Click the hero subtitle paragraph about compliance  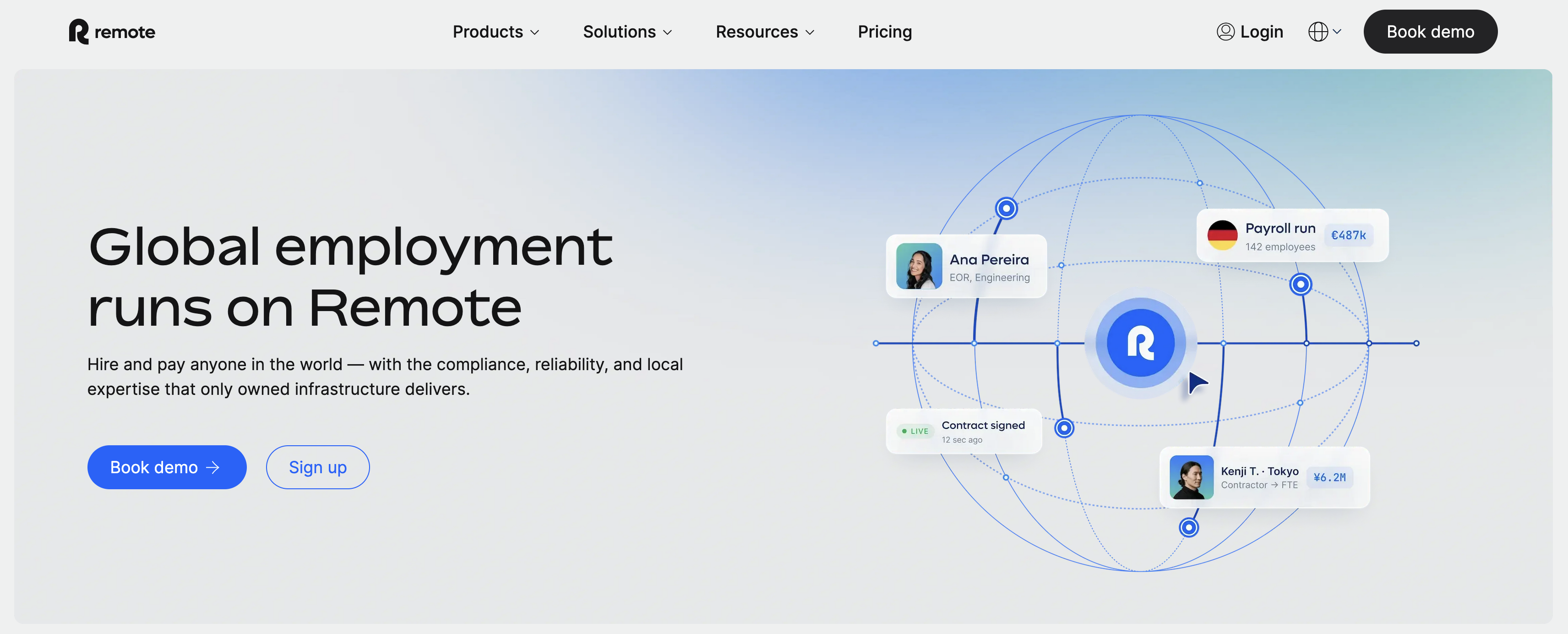tap(385, 377)
